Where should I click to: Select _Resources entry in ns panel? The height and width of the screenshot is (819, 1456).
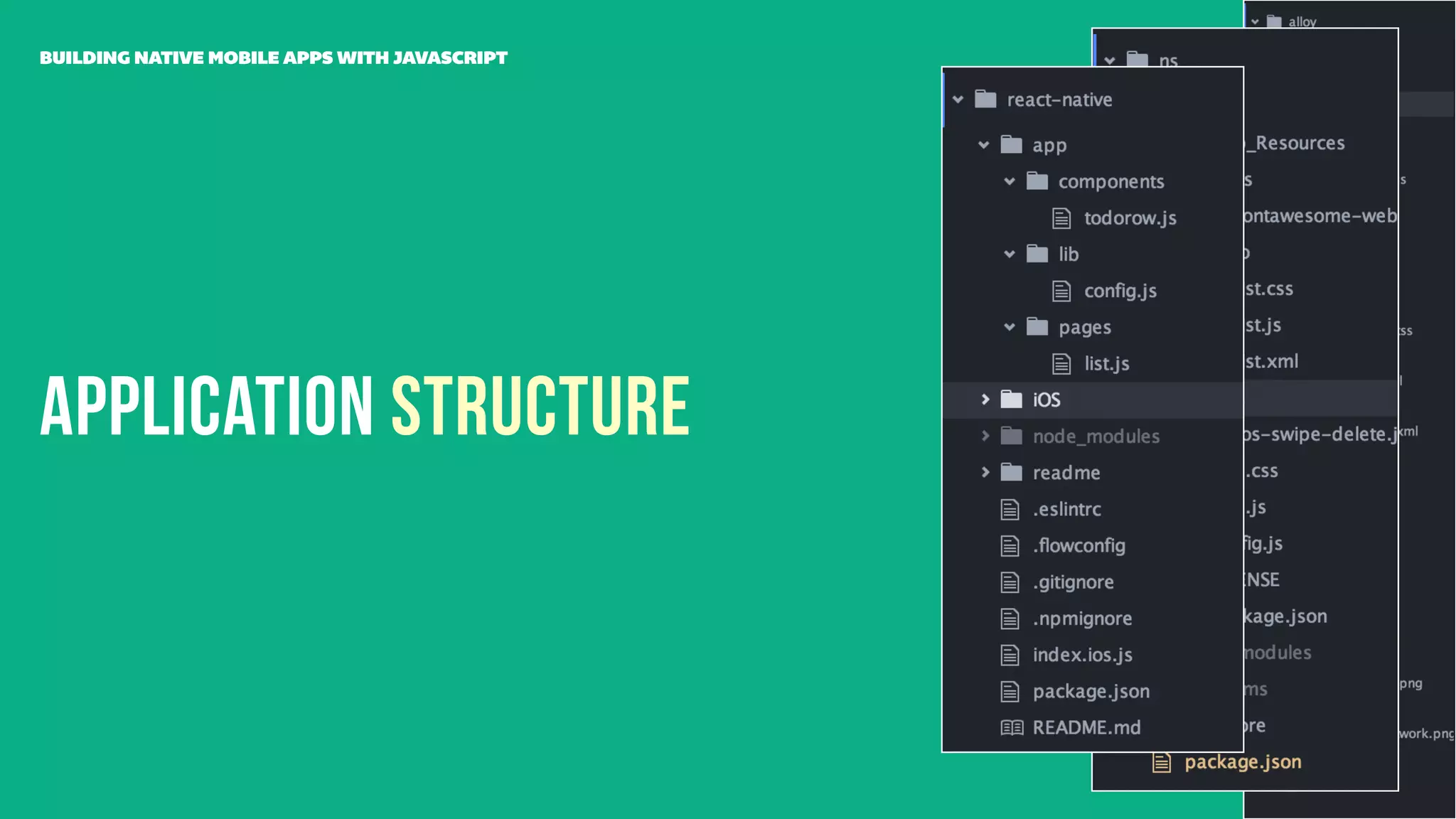1295,143
